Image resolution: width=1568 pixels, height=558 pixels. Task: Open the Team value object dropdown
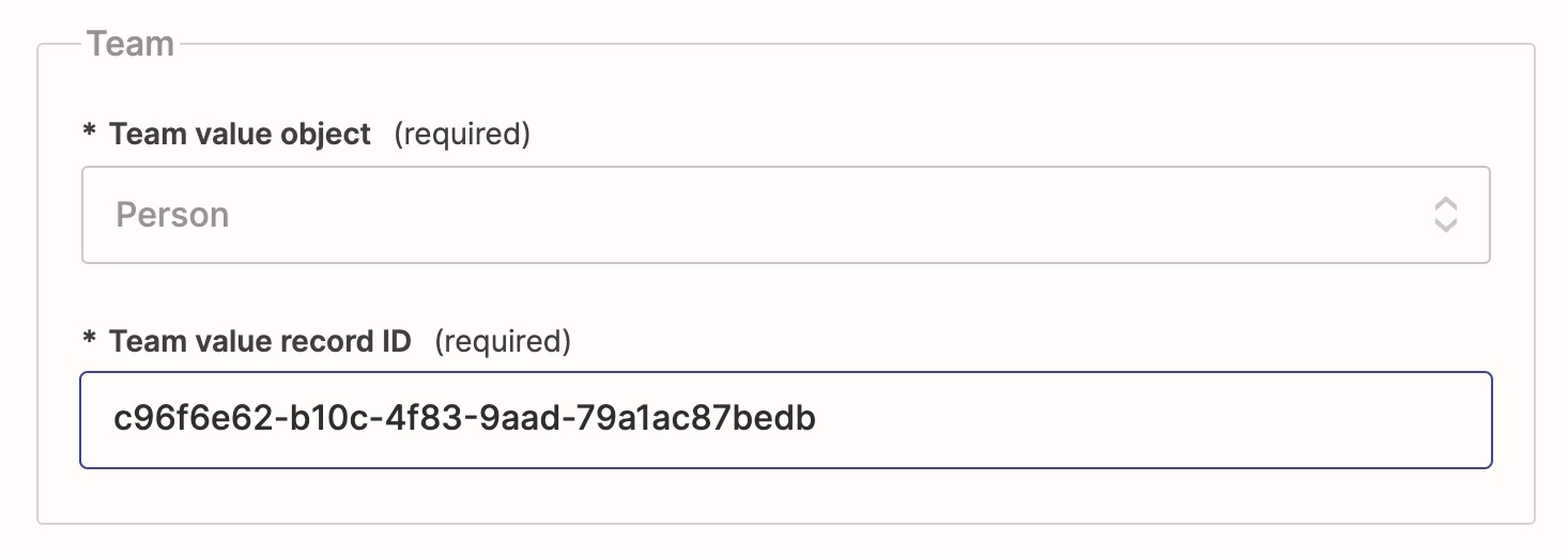tap(785, 215)
